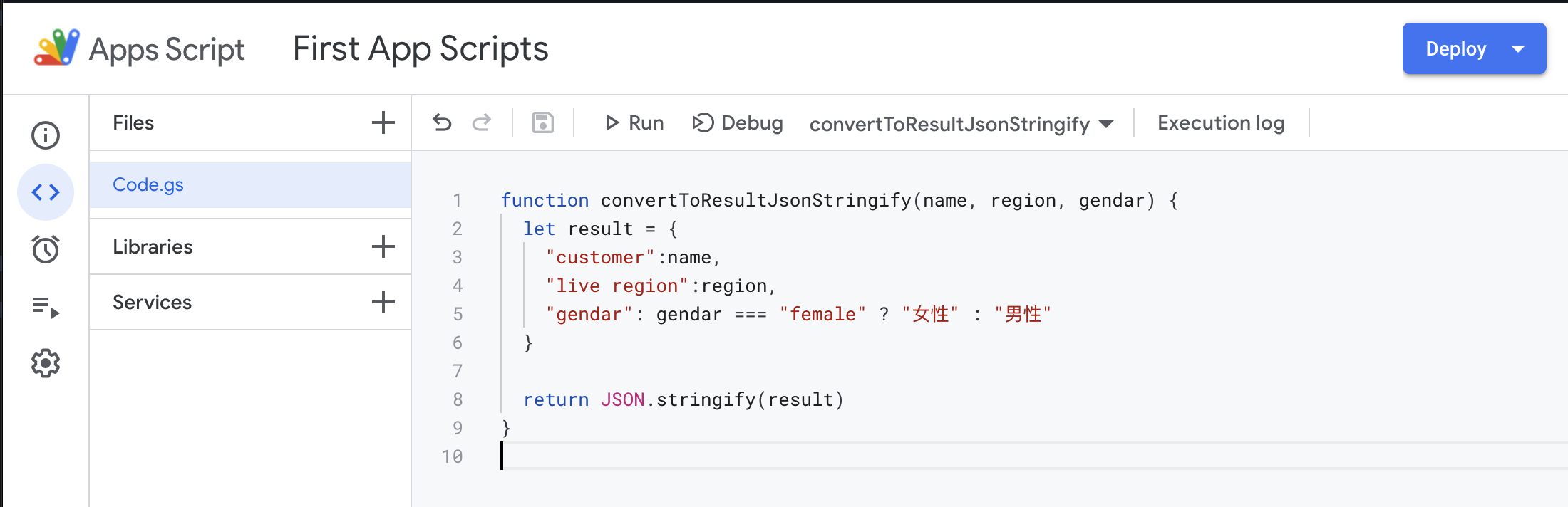This screenshot has height=507, width=1568.
Task: Redo the last undone edit
Action: [x=482, y=123]
